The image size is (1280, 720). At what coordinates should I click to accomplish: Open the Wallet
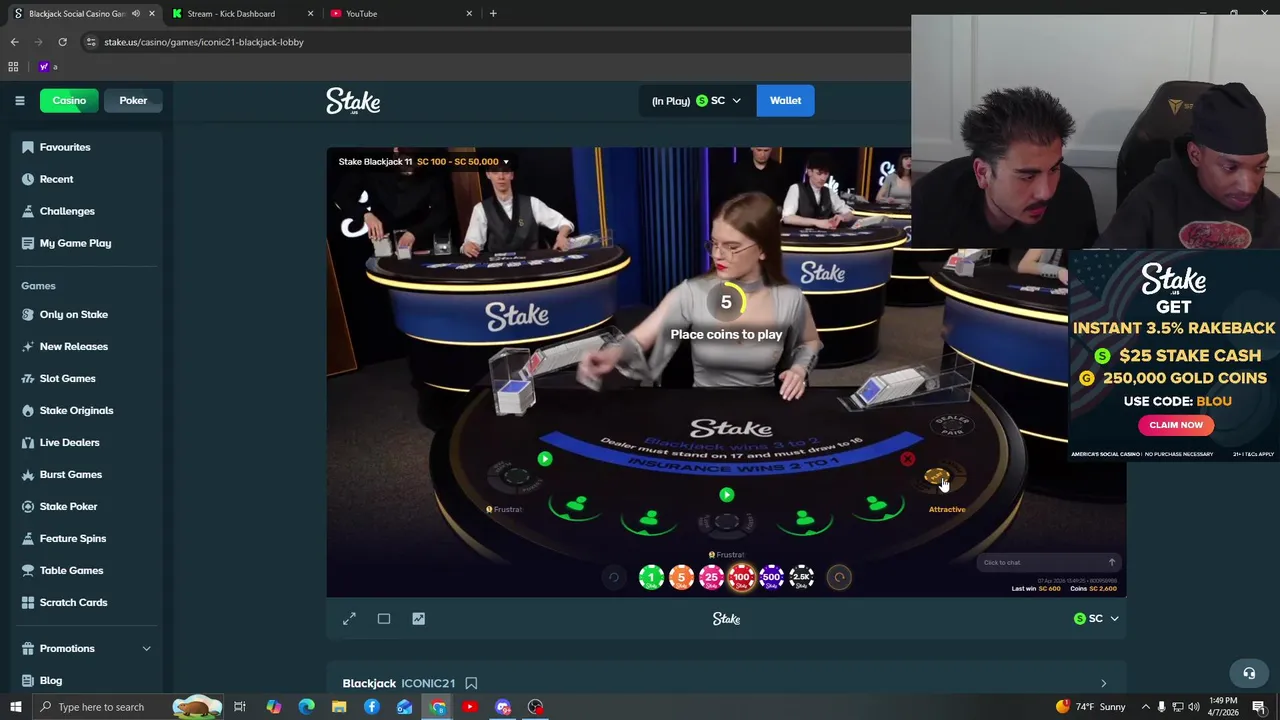[x=785, y=100]
